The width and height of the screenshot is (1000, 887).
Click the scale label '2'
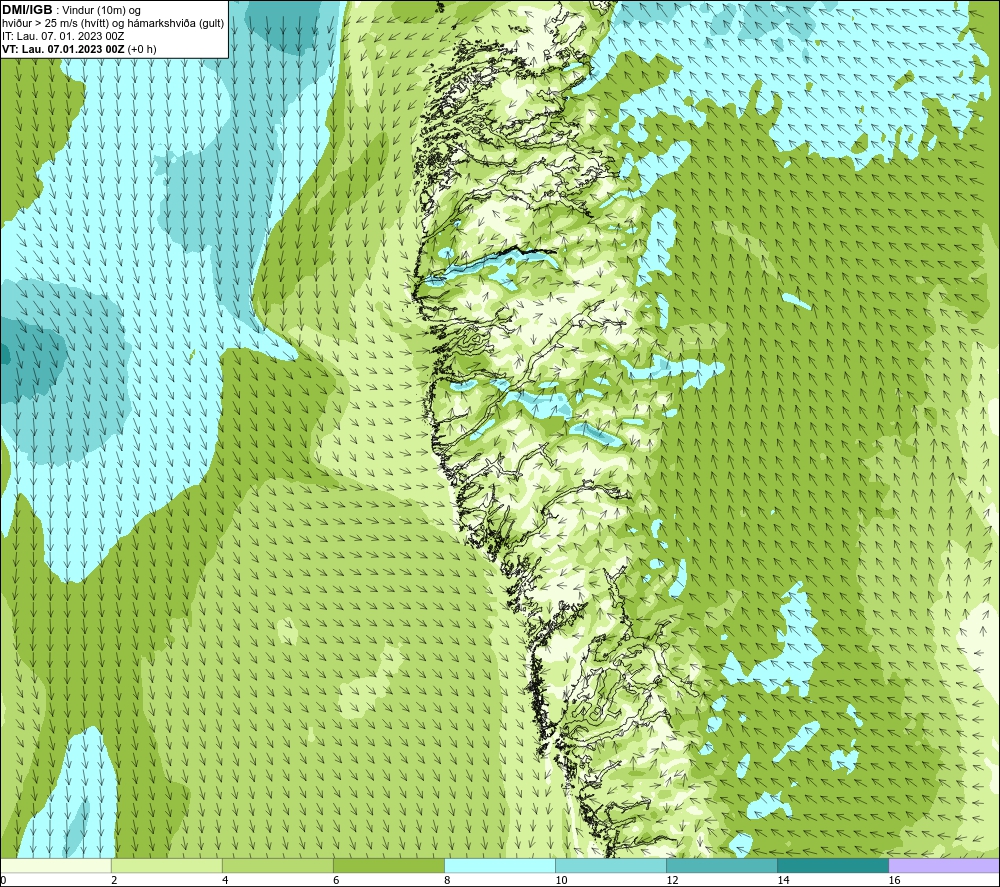click(x=114, y=880)
